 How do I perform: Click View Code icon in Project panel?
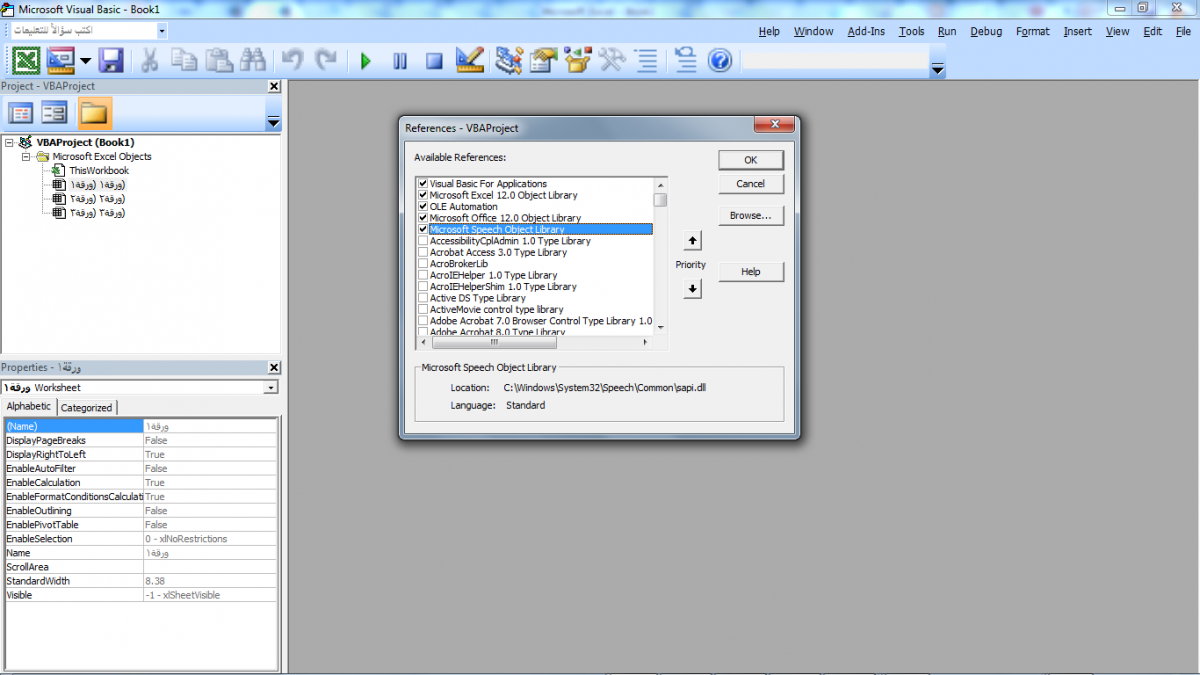click(x=20, y=113)
